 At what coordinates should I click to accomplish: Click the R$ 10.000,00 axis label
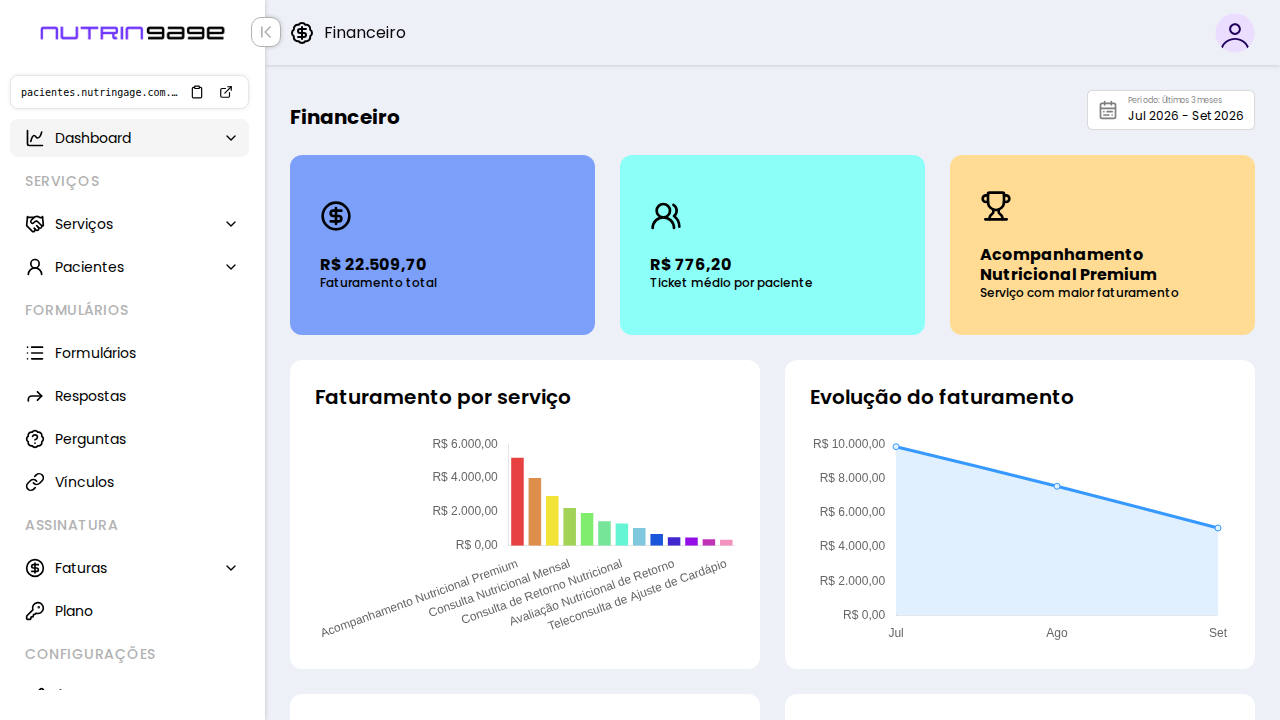click(x=849, y=444)
